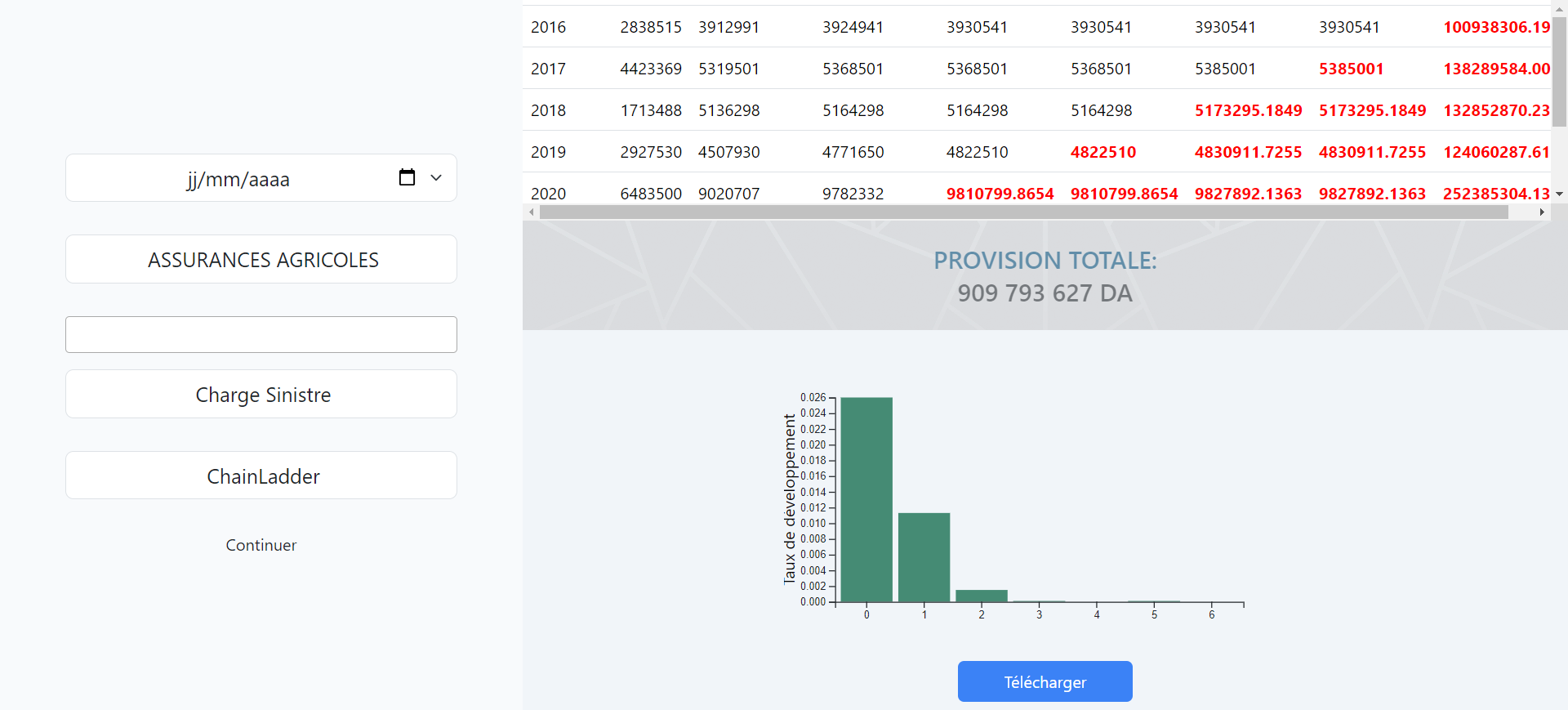This screenshot has height=710, width=1568.
Task: Click the PROVISION TOTALE heading
Action: (x=1045, y=261)
